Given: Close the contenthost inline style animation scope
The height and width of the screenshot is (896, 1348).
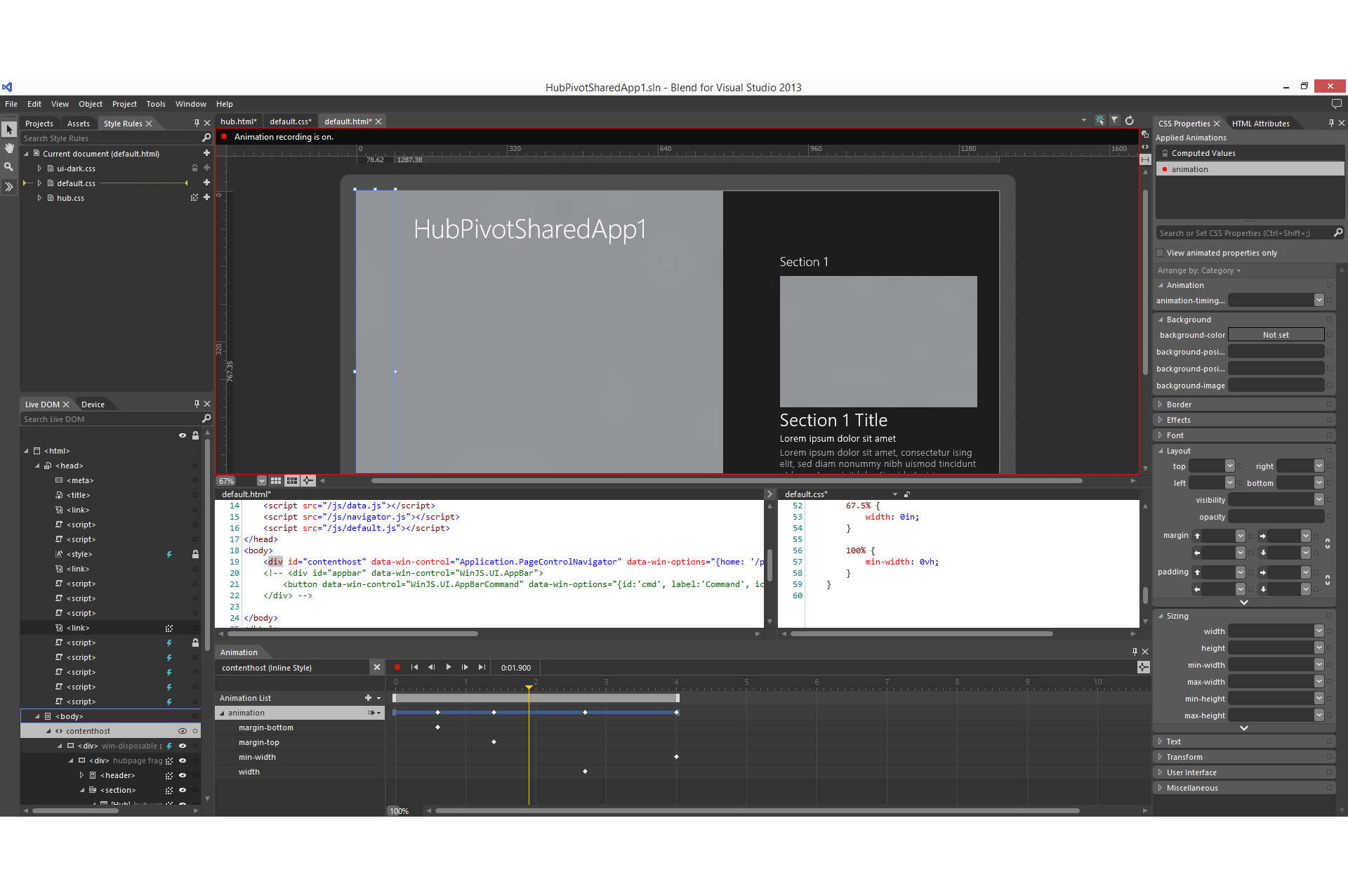Looking at the screenshot, I should (376, 667).
